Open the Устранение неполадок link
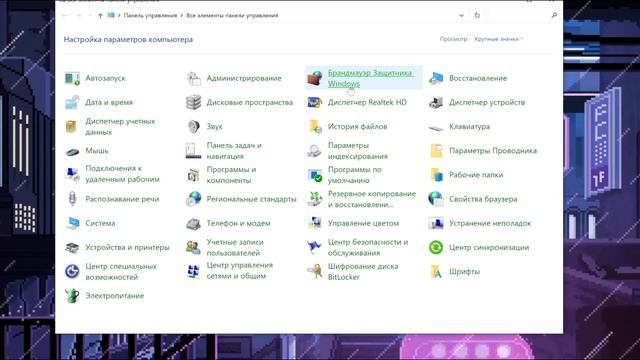The image size is (640, 360). coord(490,223)
